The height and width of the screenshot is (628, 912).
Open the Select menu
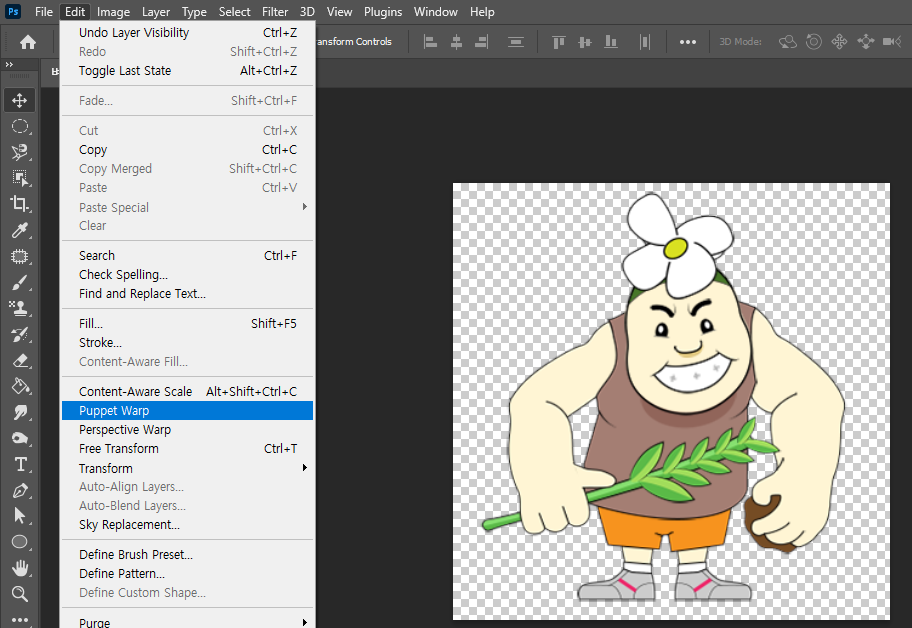pos(234,12)
